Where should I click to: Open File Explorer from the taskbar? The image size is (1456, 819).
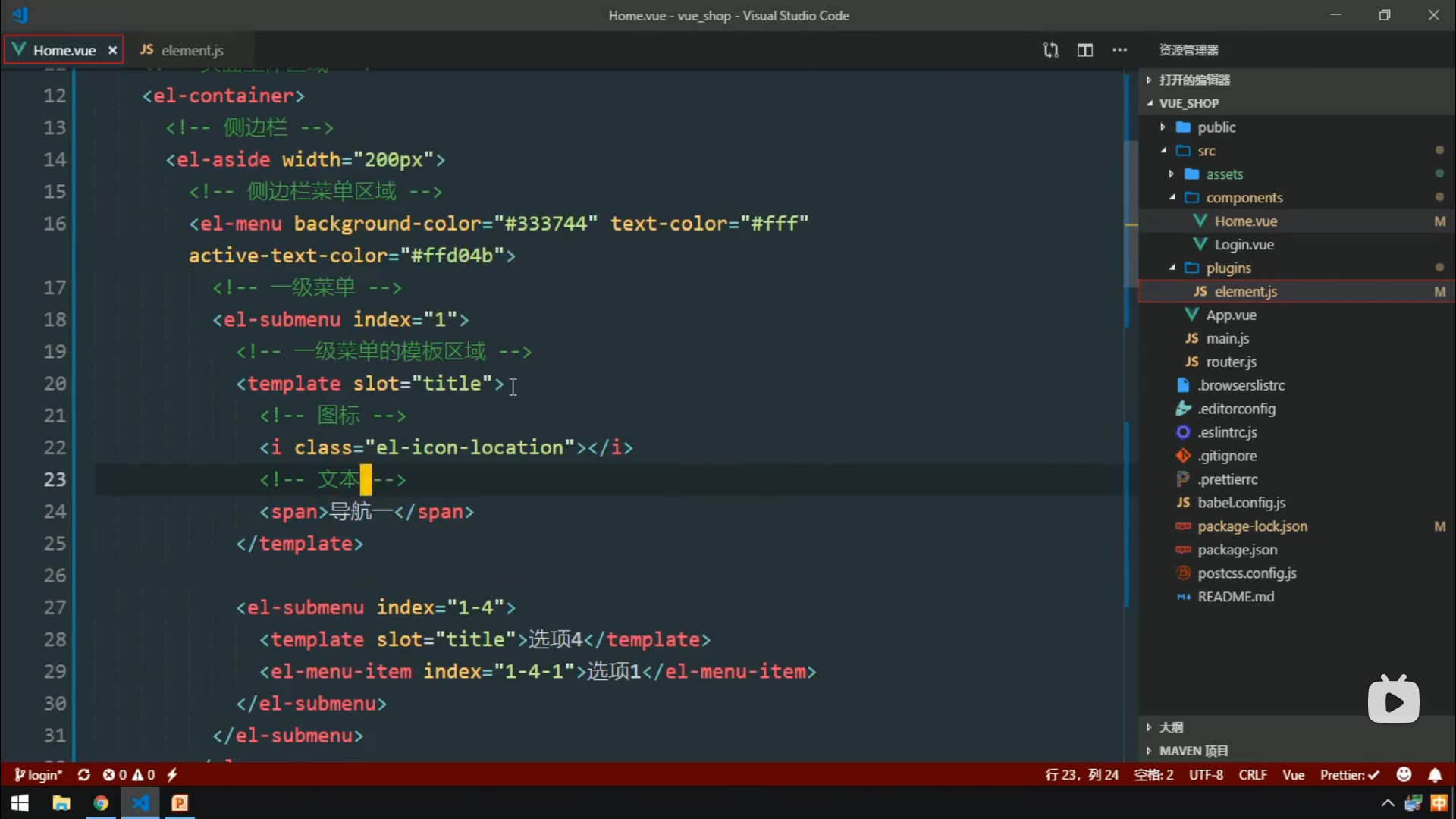[x=61, y=803]
